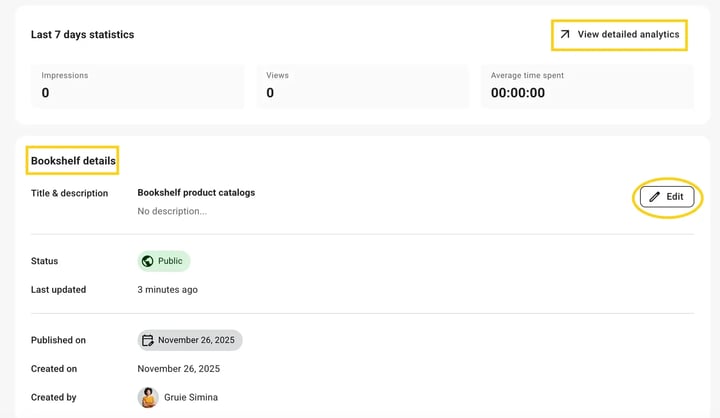Click the Last 7 days statistics heading
The width and height of the screenshot is (720, 418).
83,34
